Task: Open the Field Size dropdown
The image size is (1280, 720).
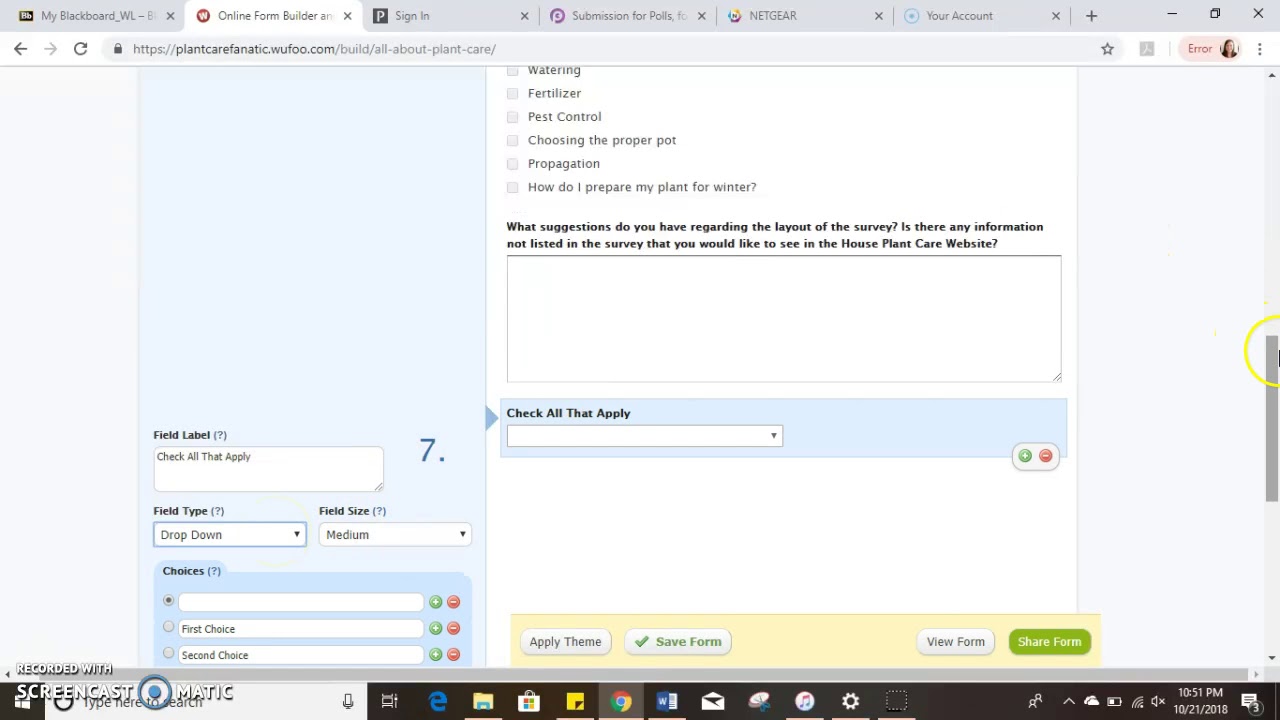Action: 395,535
